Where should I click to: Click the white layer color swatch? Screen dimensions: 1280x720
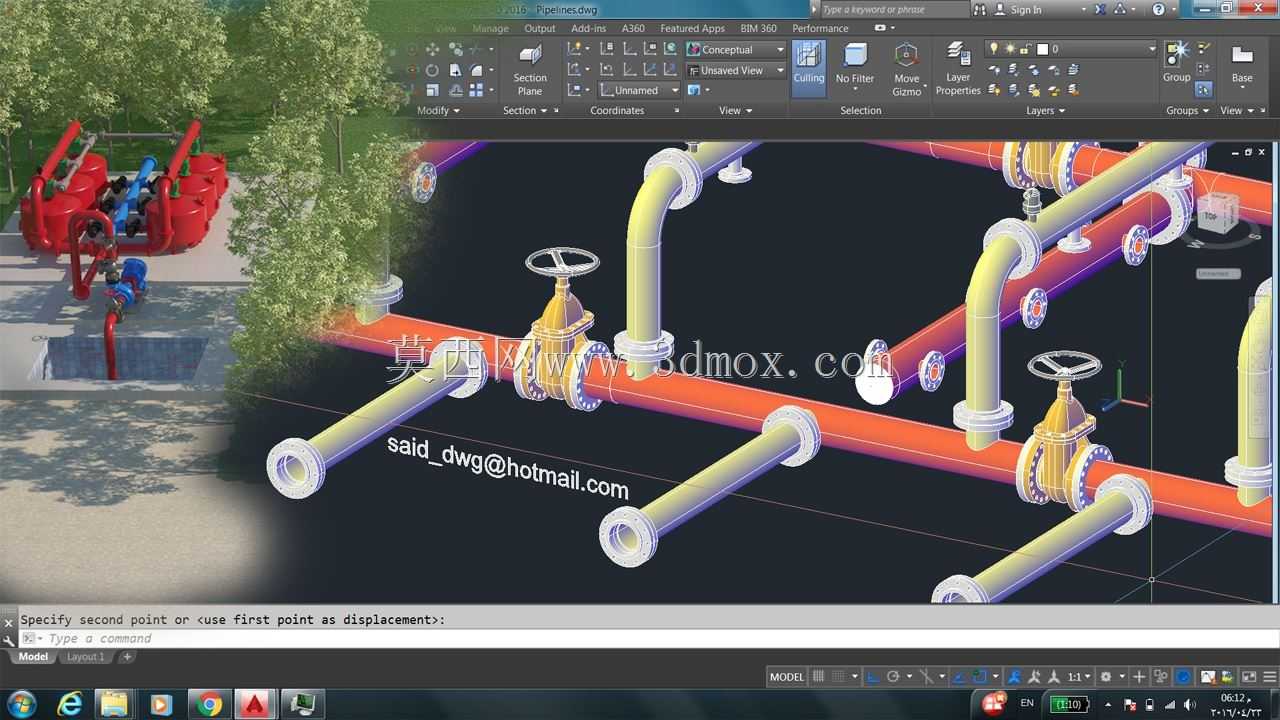(x=1042, y=49)
